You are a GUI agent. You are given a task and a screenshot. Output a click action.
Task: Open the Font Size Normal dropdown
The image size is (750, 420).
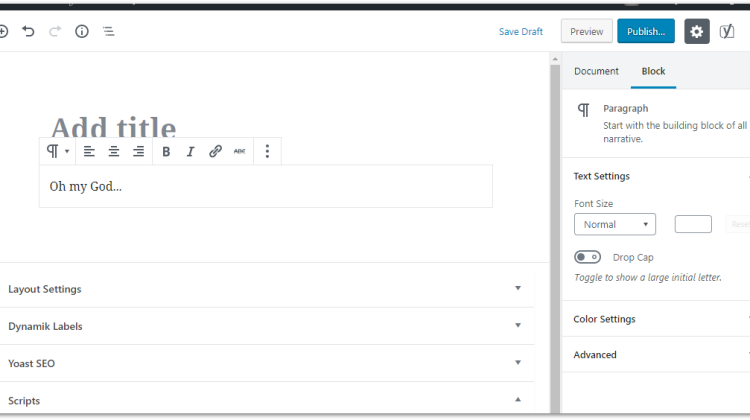pyautogui.click(x=615, y=224)
